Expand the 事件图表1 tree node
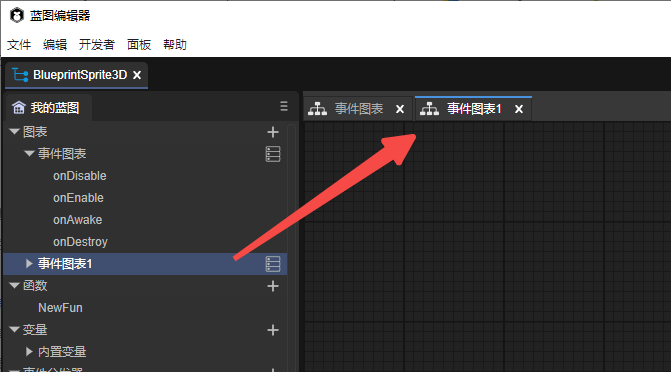The height and width of the screenshot is (372, 671). pyautogui.click(x=29, y=264)
